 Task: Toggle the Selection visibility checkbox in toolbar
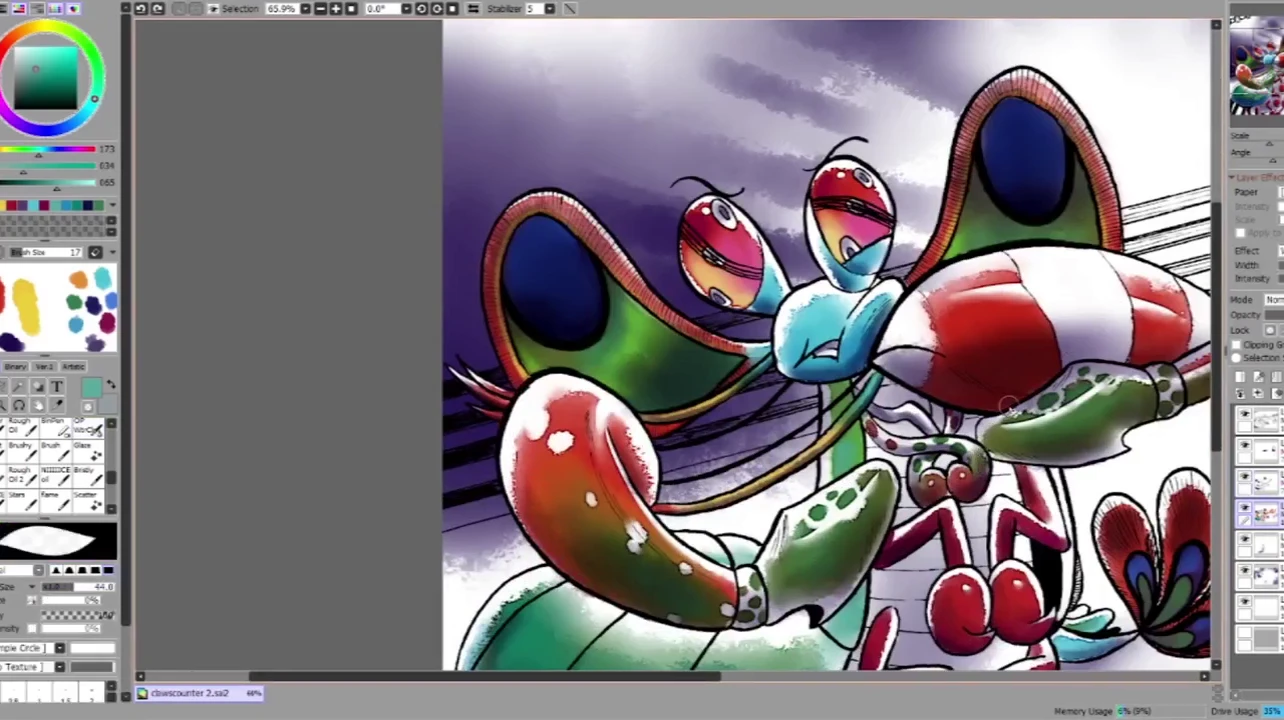tap(213, 9)
